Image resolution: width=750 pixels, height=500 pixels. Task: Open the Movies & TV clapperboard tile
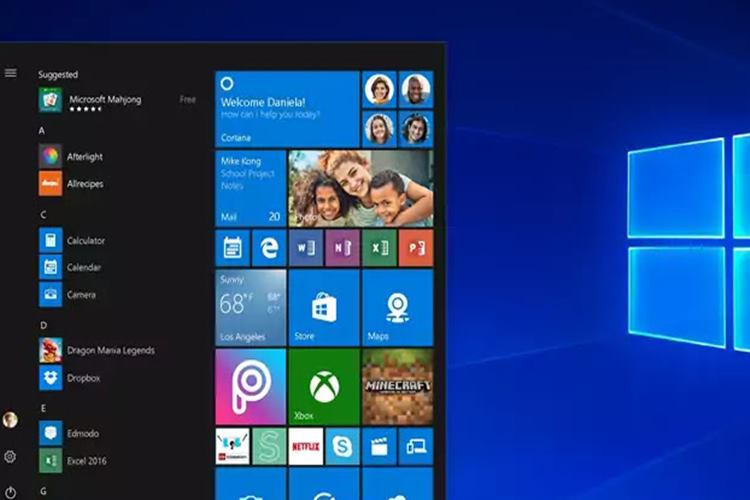tap(379, 446)
